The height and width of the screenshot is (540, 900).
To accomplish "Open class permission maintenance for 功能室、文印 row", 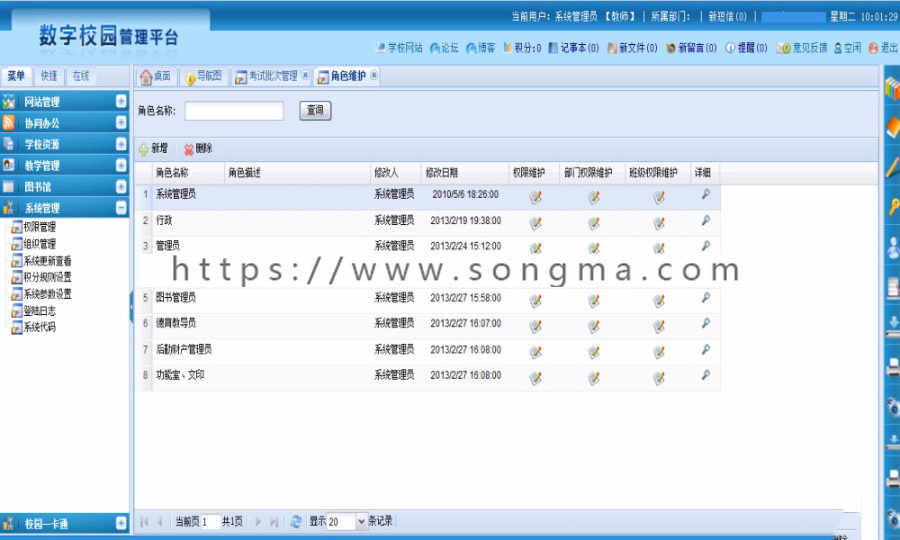I will point(659,378).
